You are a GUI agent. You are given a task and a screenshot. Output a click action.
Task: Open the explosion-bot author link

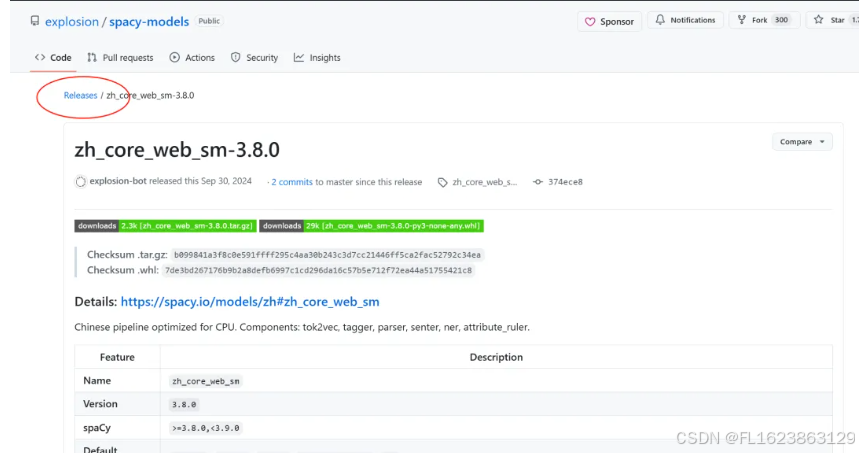tap(118, 181)
